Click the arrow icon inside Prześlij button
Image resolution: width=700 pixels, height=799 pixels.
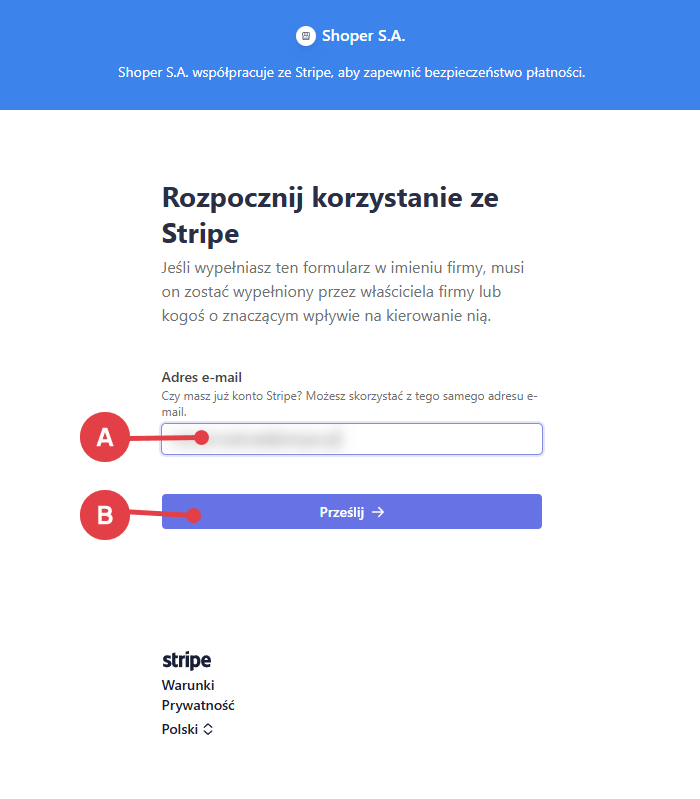pyautogui.click(x=378, y=512)
